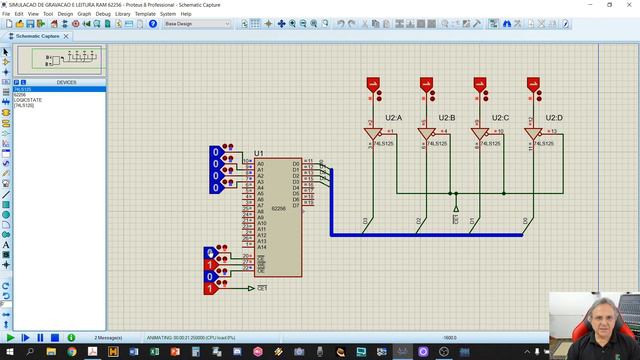Screen dimensions: 640x360
Task: Click the P pick devices button
Action: (x=17, y=82)
